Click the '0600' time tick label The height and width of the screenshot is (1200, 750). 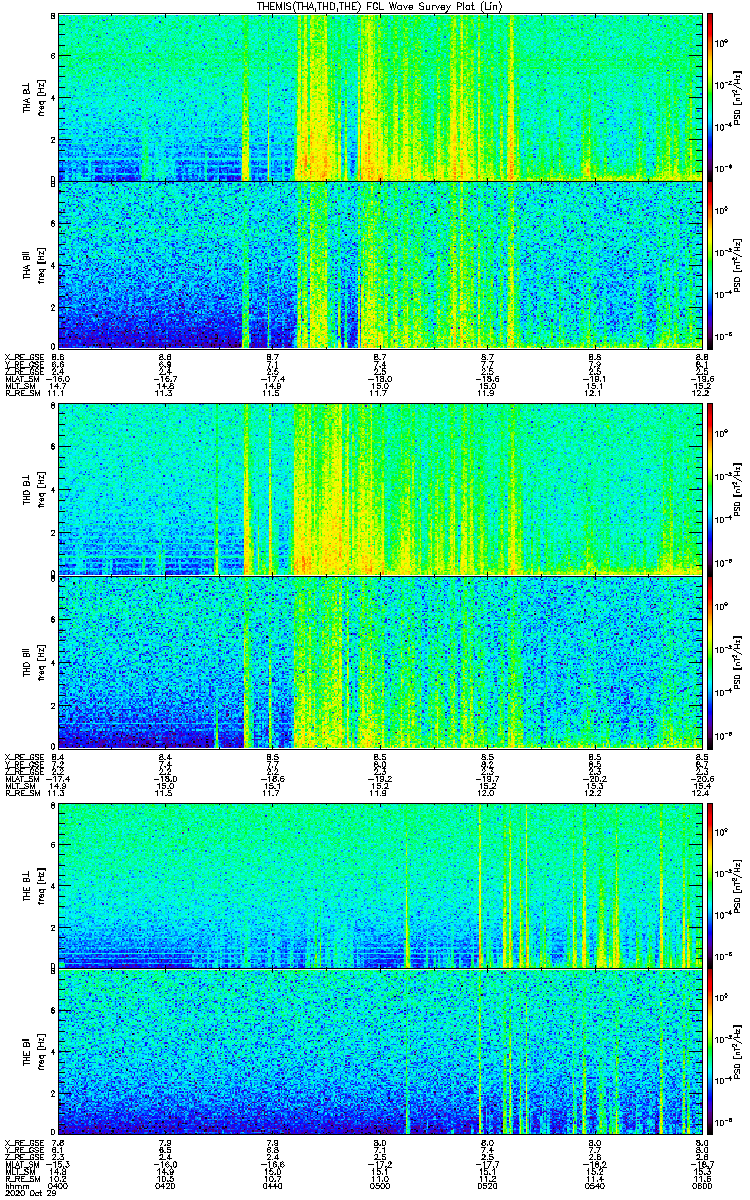pyautogui.click(x=701, y=1185)
